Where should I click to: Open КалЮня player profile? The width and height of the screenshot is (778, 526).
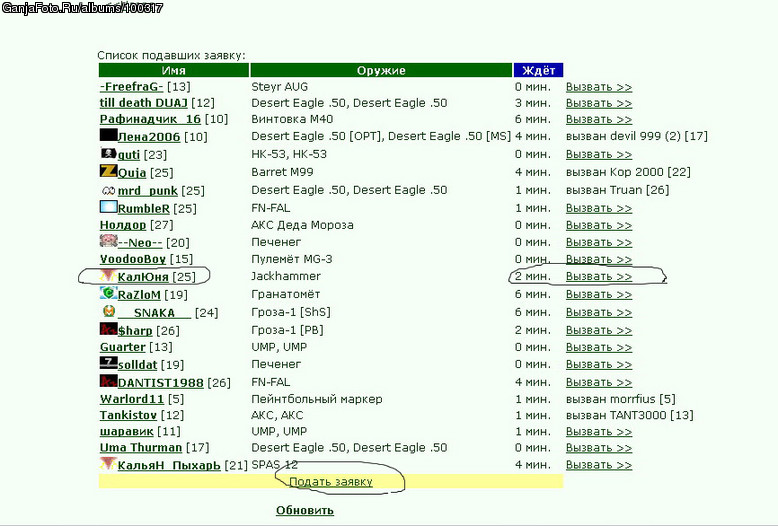pos(143,277)
